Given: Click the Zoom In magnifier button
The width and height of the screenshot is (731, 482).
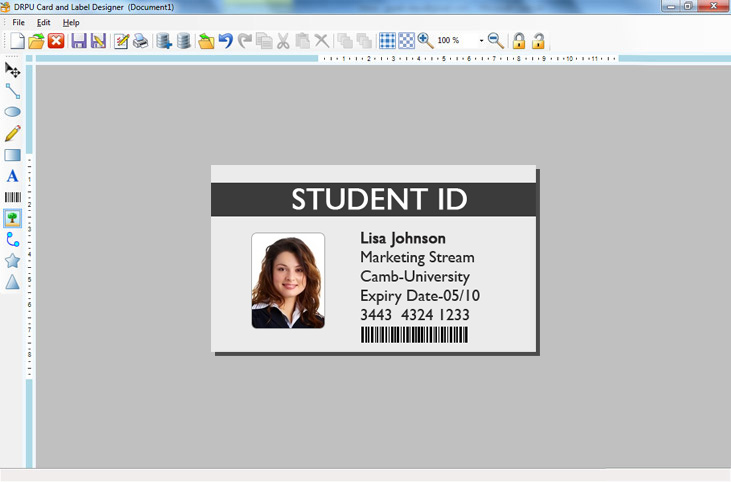Looking at the screenshot, I should pos(425,41).
